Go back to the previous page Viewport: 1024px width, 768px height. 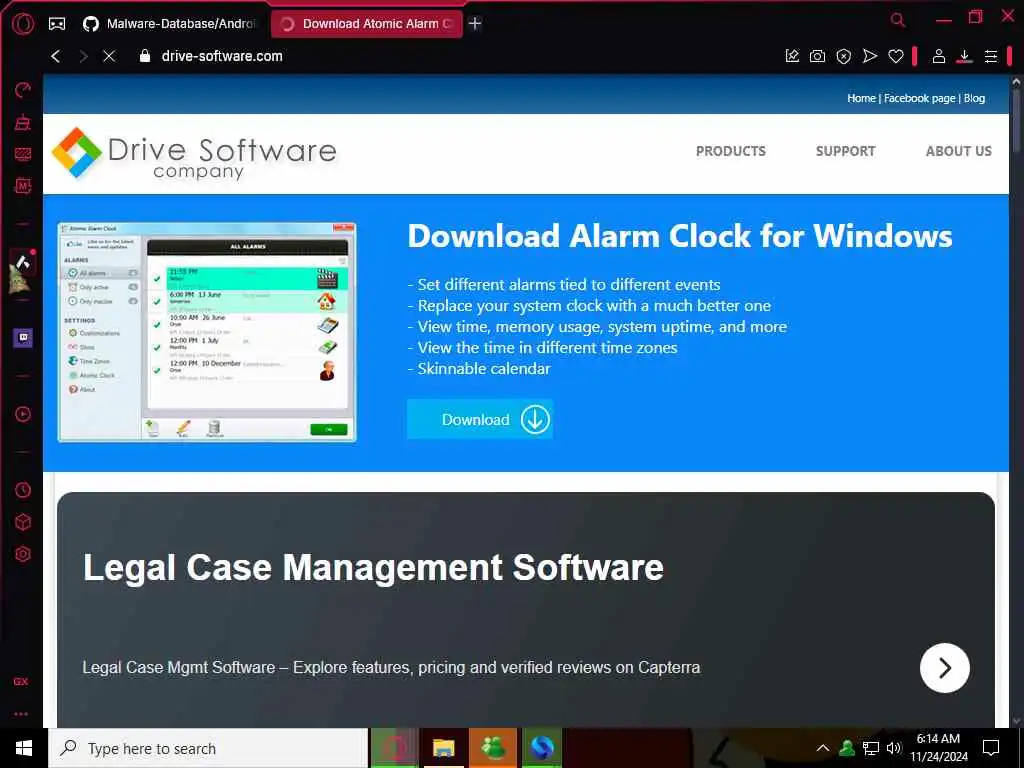[56, 56]
